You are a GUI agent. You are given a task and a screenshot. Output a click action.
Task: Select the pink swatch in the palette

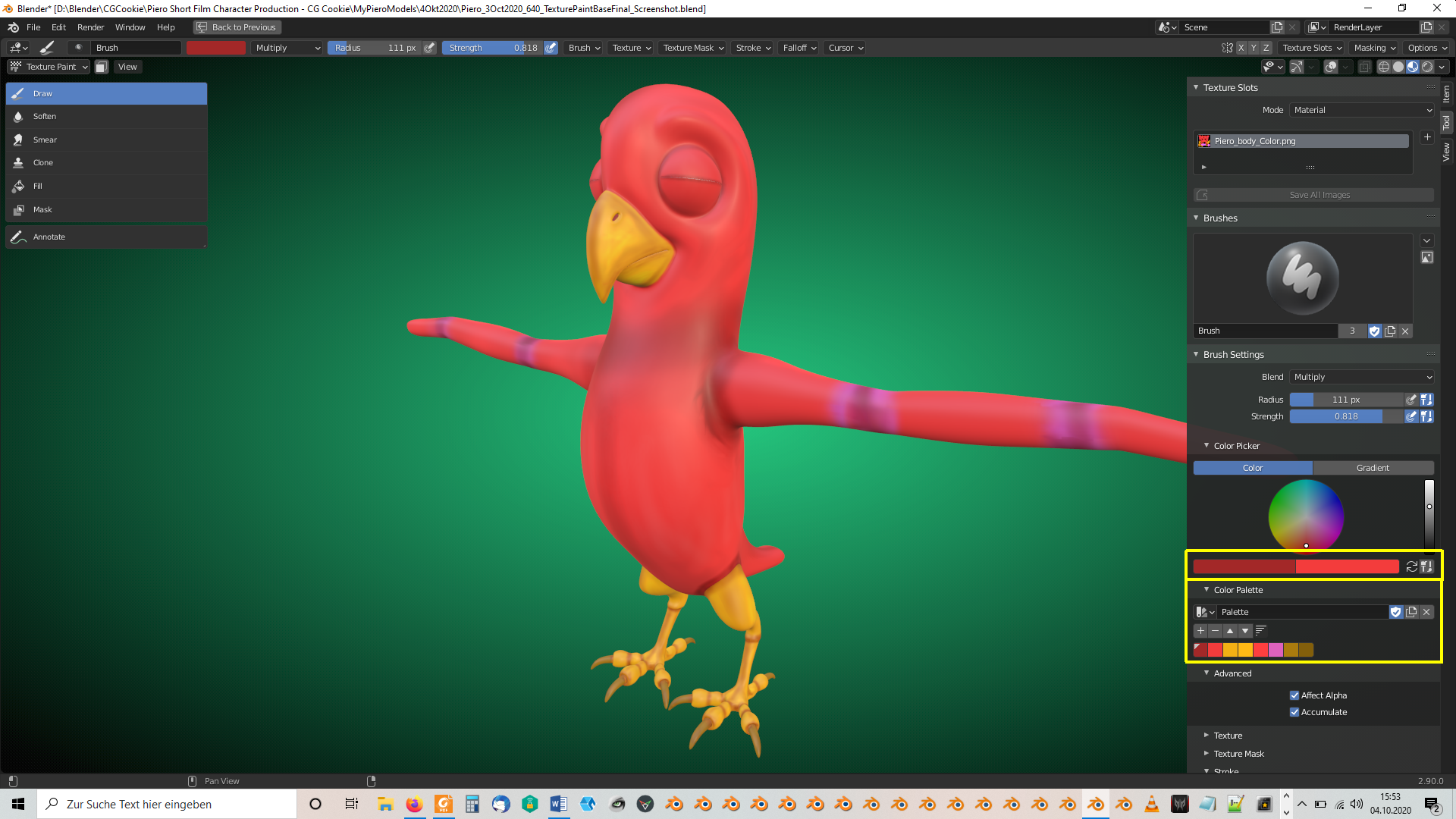(1277, 650)
